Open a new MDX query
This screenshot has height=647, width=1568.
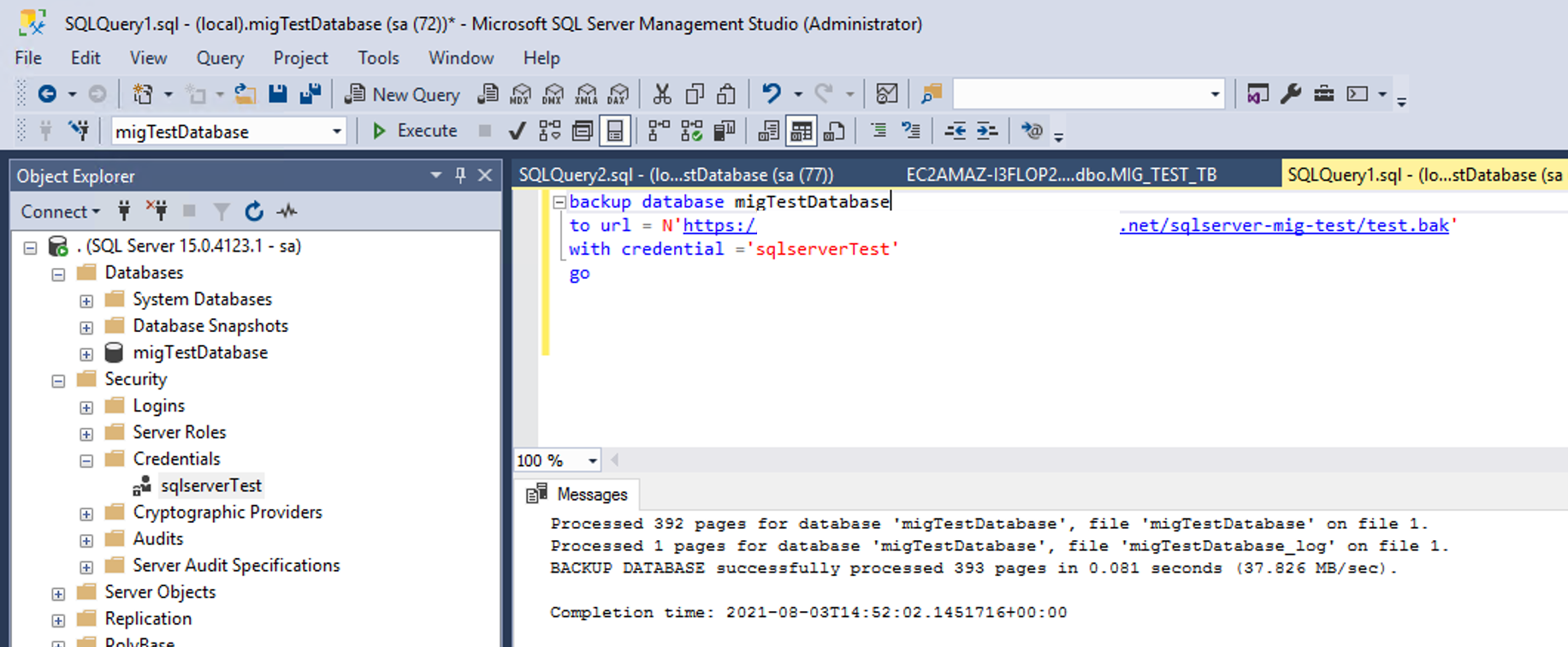520,94
